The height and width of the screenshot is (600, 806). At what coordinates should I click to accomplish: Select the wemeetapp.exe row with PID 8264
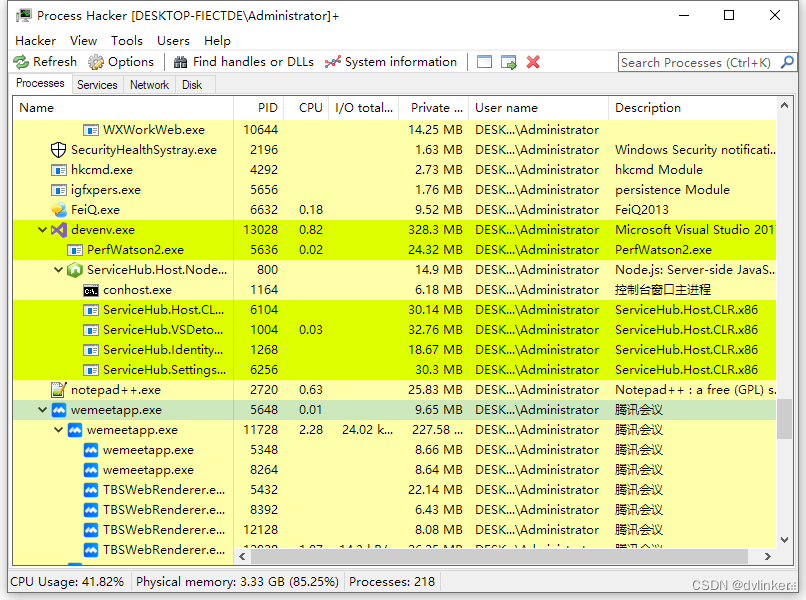[395, 470]
